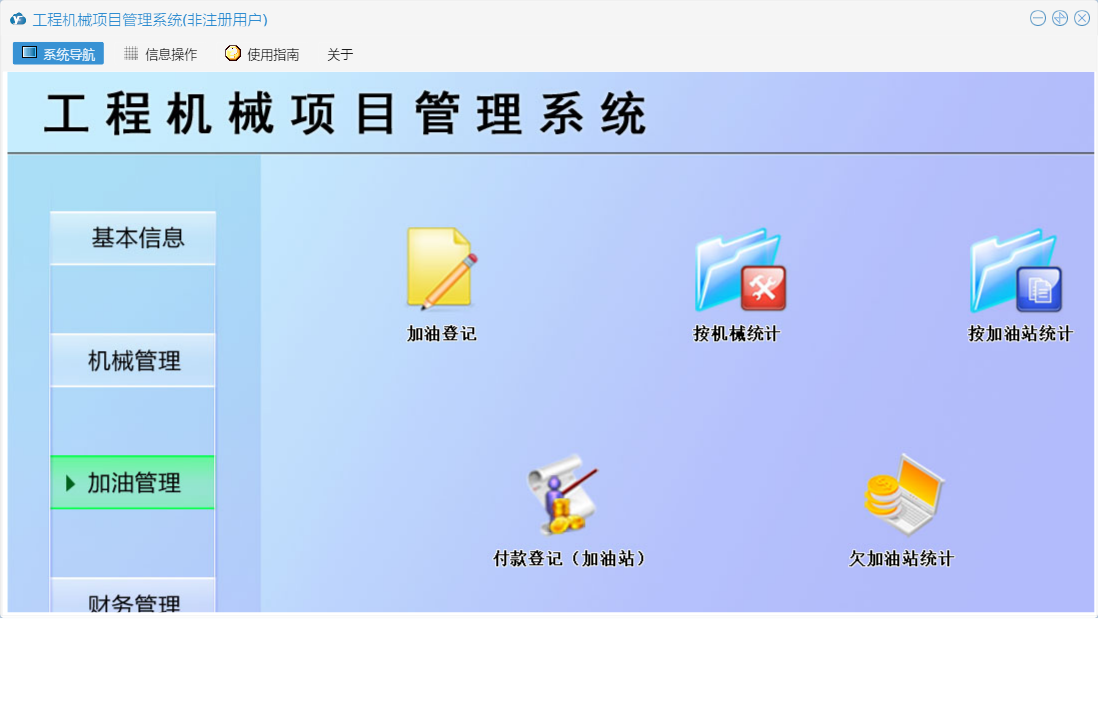Image resolution: width=1098 pixels, height=719 pixels.
Task: Click the 付款登记（加油站）label text
Action: 569,559
